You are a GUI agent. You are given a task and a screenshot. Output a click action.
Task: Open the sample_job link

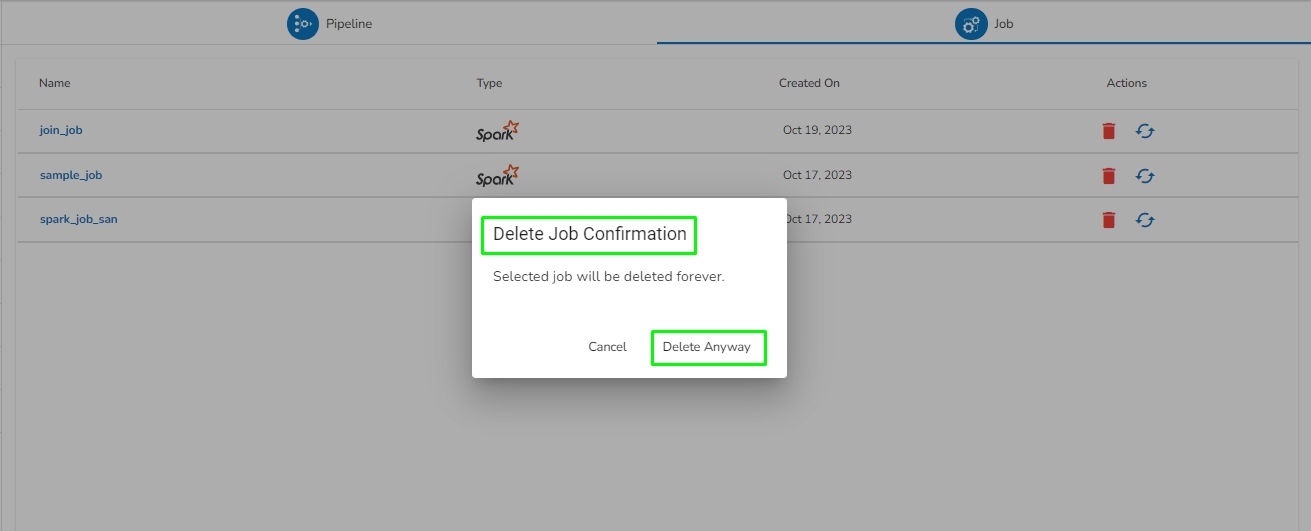(x=71, y=175)
